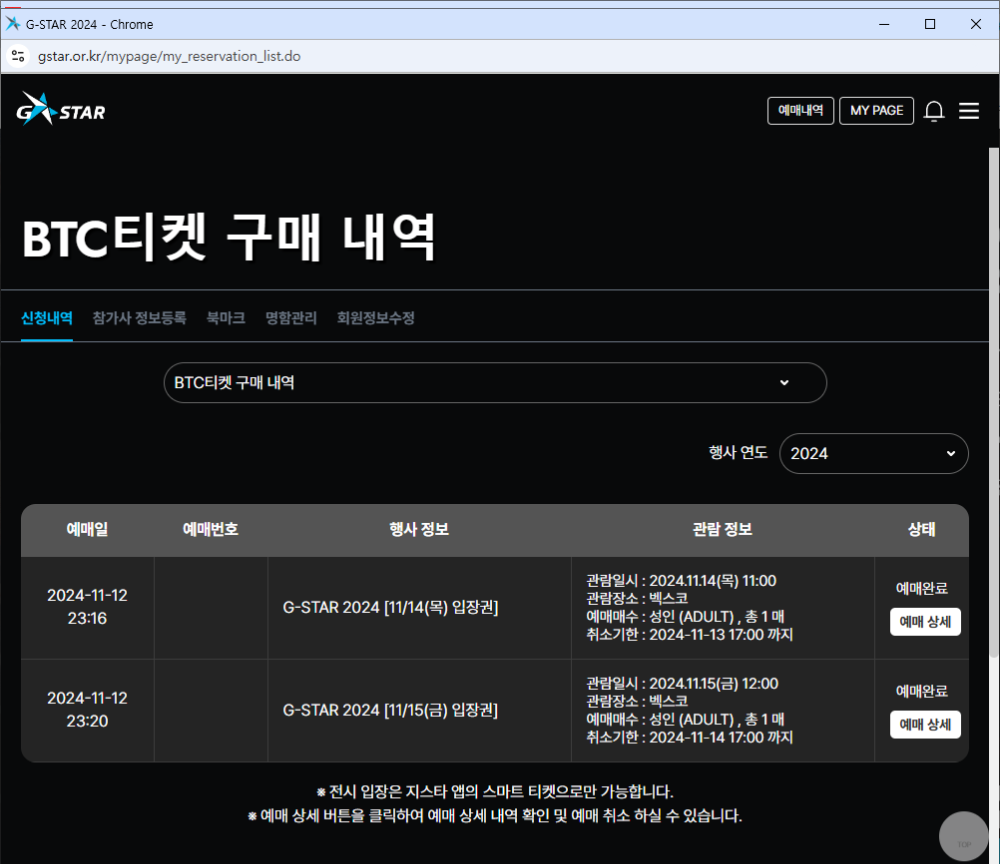Switch to 회원정보수정 tab
Image resolution: width=1000 pixels, height=864 pixels.
point(376,318)
